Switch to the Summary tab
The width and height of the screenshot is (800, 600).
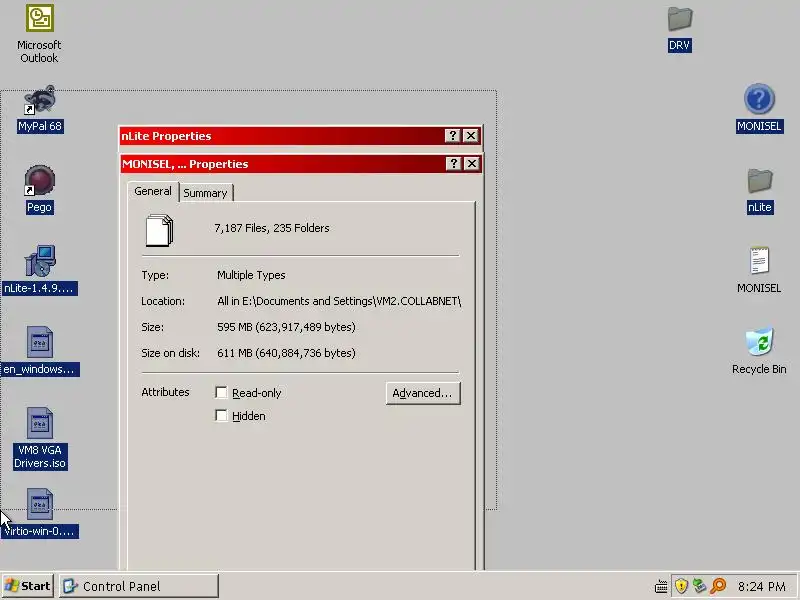coord(205,193)
